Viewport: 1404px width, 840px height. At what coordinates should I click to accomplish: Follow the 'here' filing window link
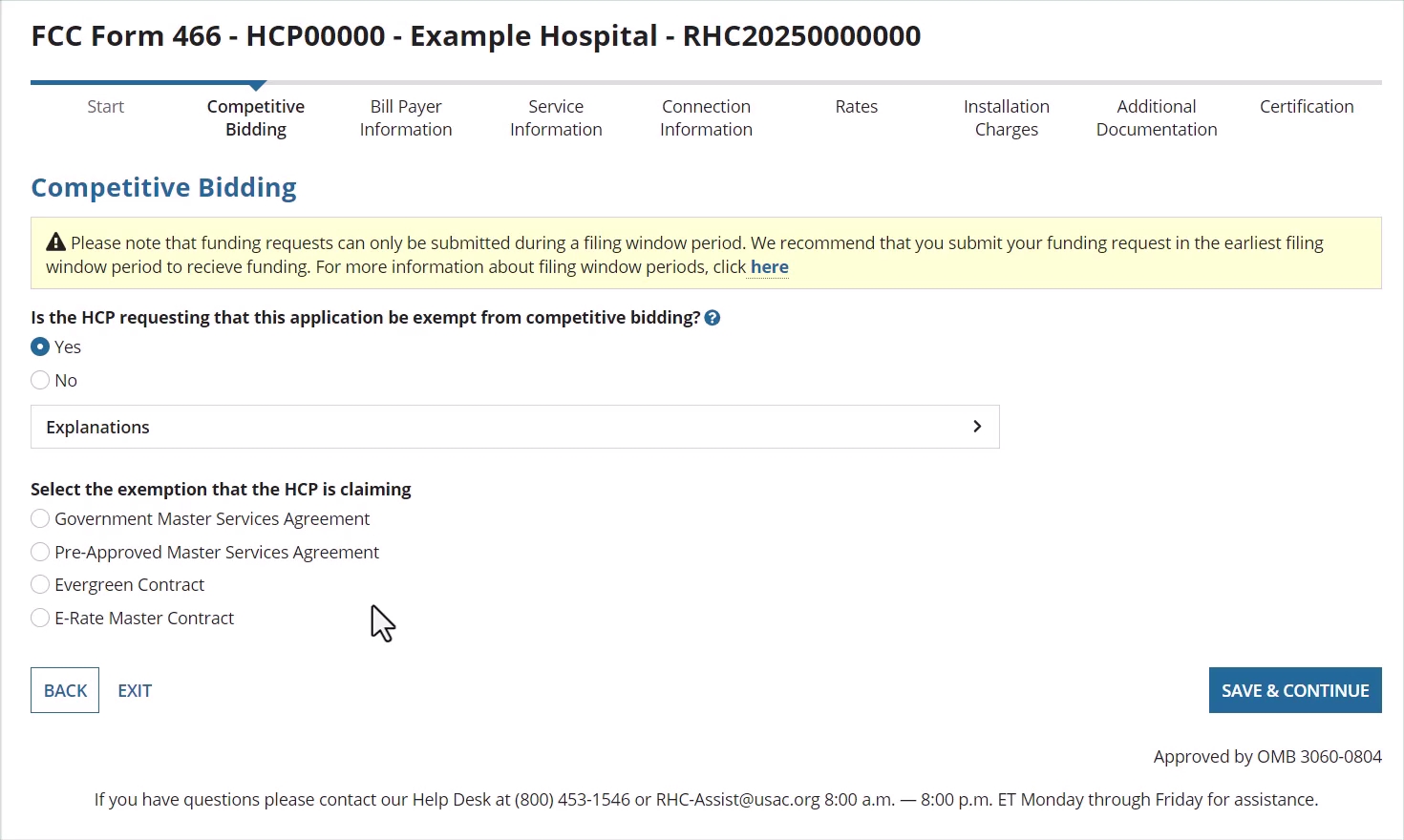coord(770,267)
